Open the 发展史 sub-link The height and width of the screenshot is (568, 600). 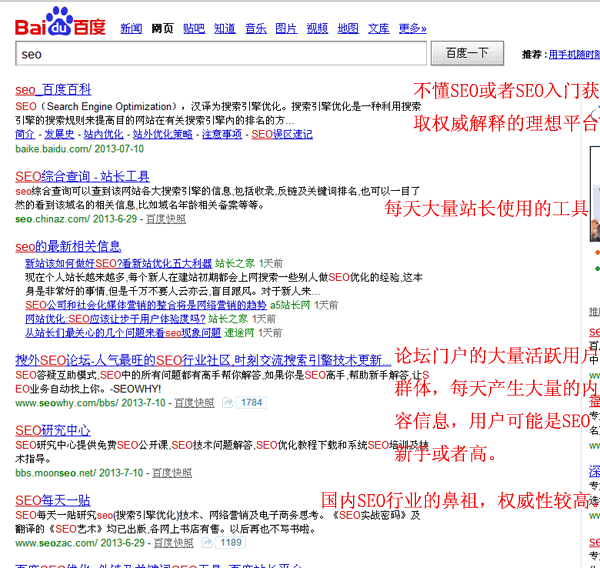click(59, 134)
